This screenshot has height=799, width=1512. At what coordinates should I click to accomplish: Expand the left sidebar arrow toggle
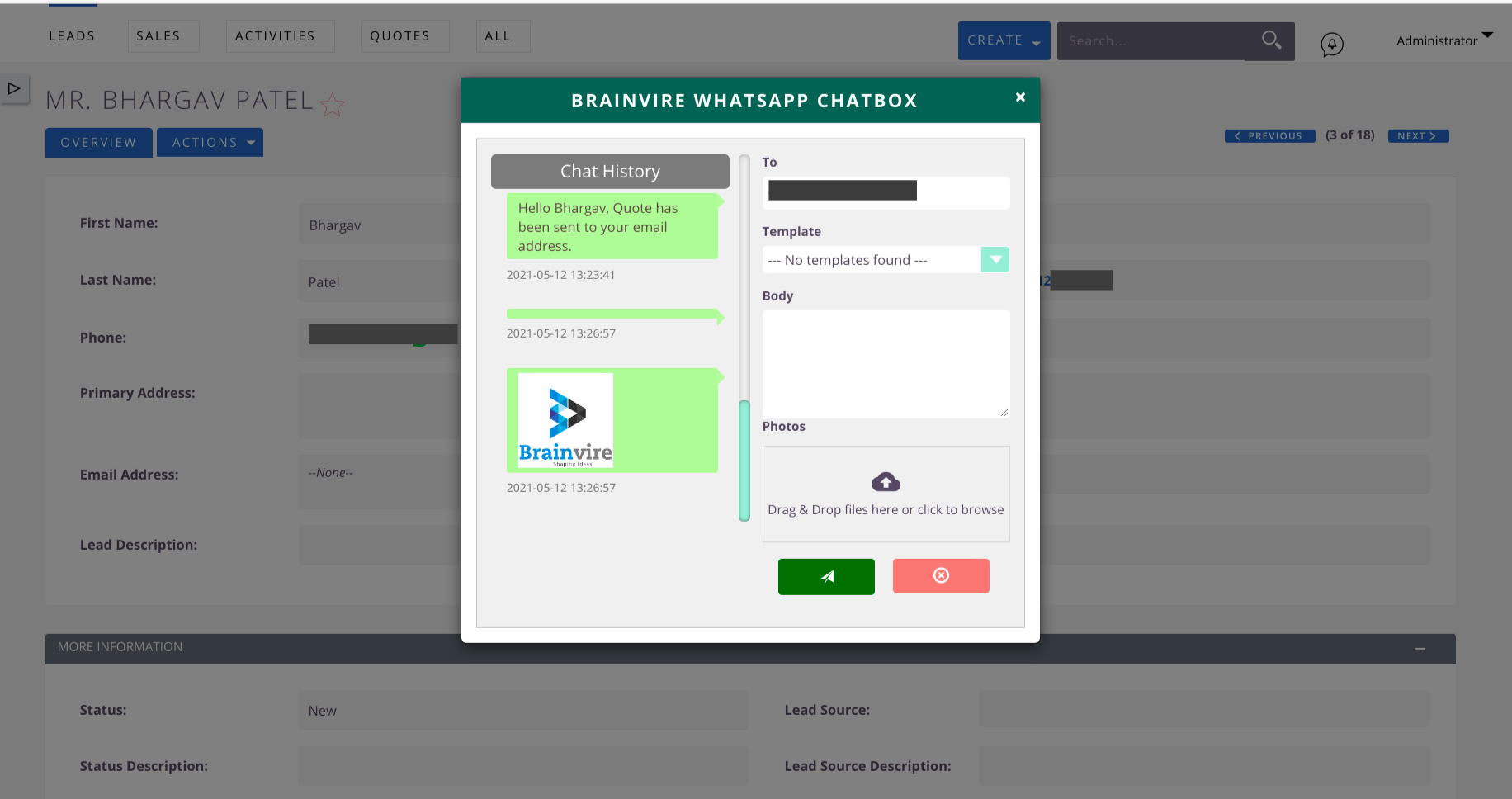pyautogui.click(x=14, y=88)
